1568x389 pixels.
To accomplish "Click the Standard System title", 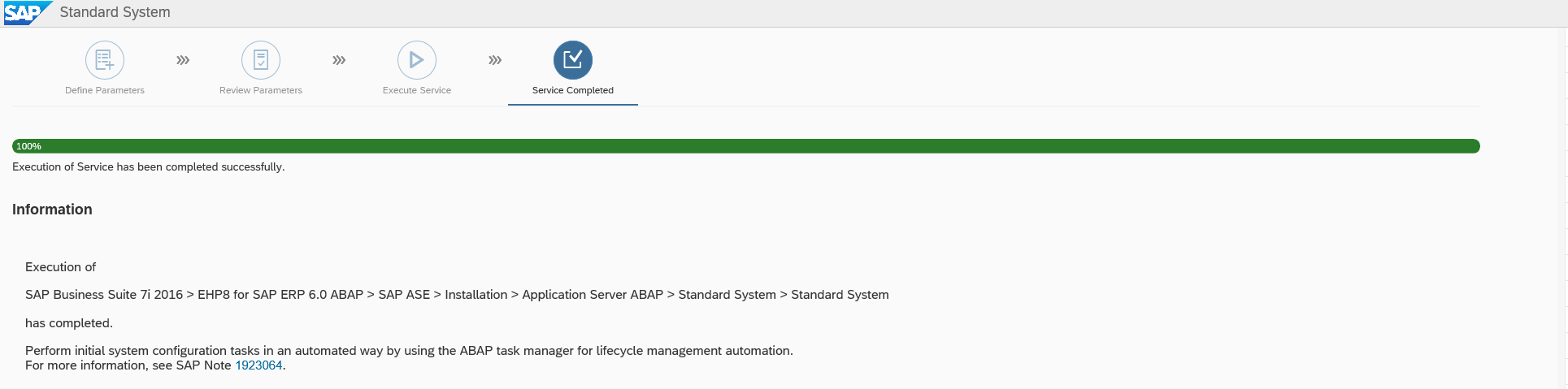I will click(x=115, y=12).
